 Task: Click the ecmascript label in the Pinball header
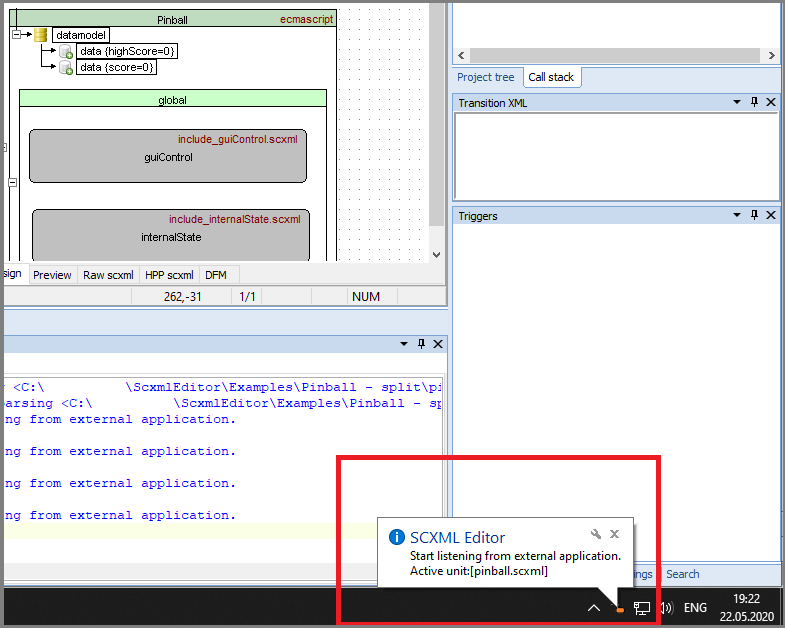click(x=306, y=19)
